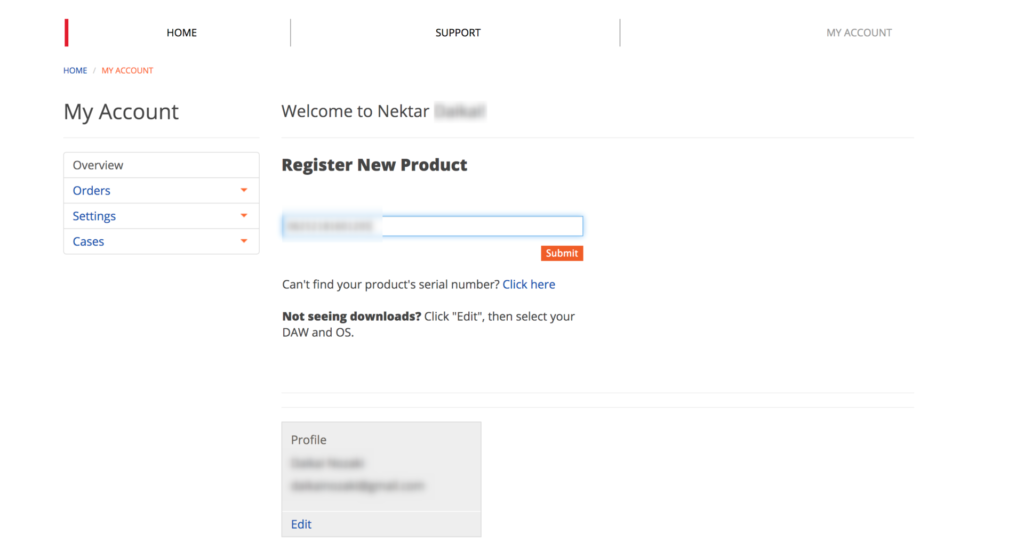Open the HOME navigation menu item
The height and width of the screenshot is (543, 1024).
(x=181, y=33)
